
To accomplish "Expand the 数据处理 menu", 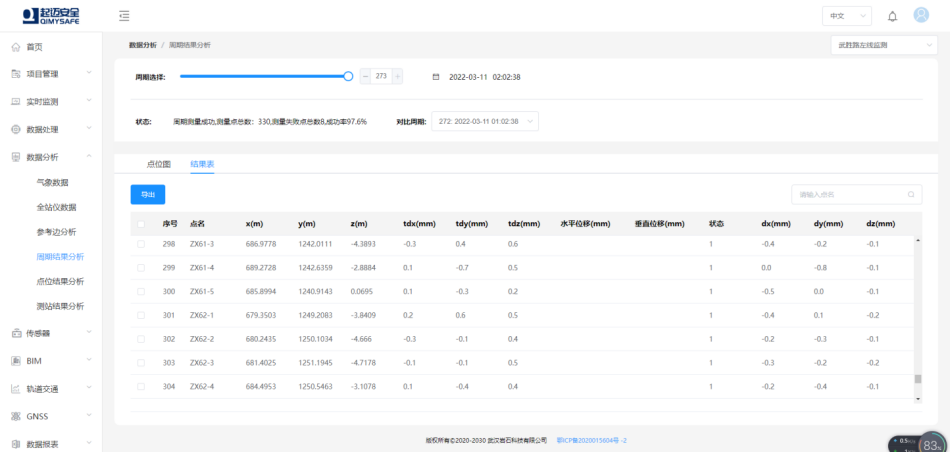I will (89, 128).
